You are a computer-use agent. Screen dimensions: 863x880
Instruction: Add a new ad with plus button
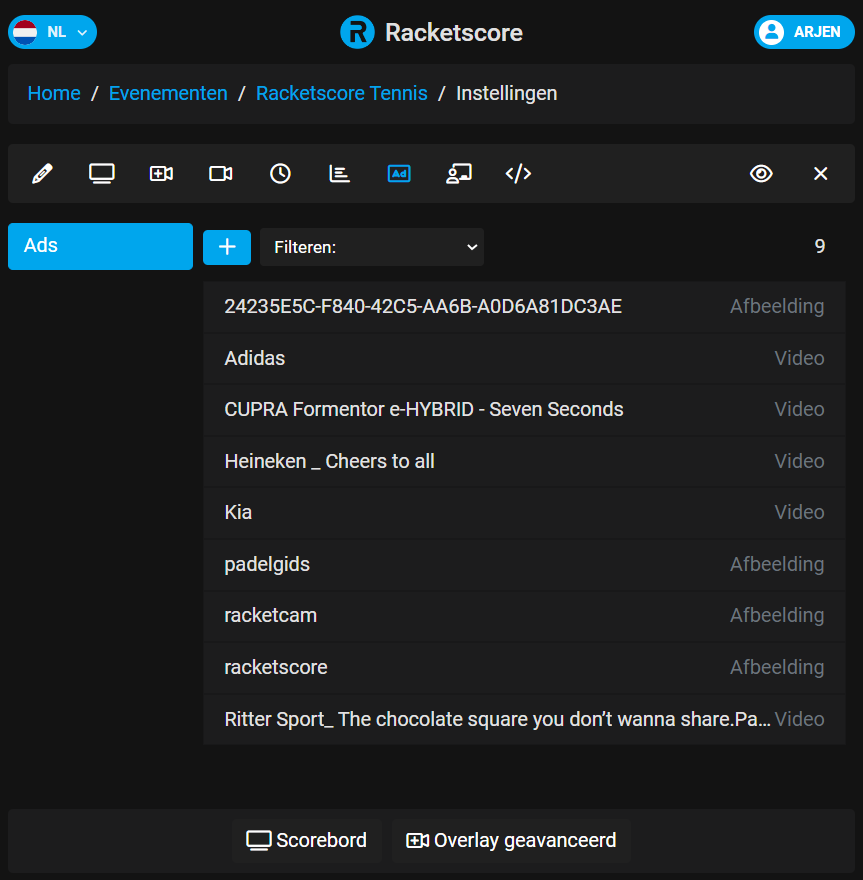pyautogui.click(x=227, y=247)
